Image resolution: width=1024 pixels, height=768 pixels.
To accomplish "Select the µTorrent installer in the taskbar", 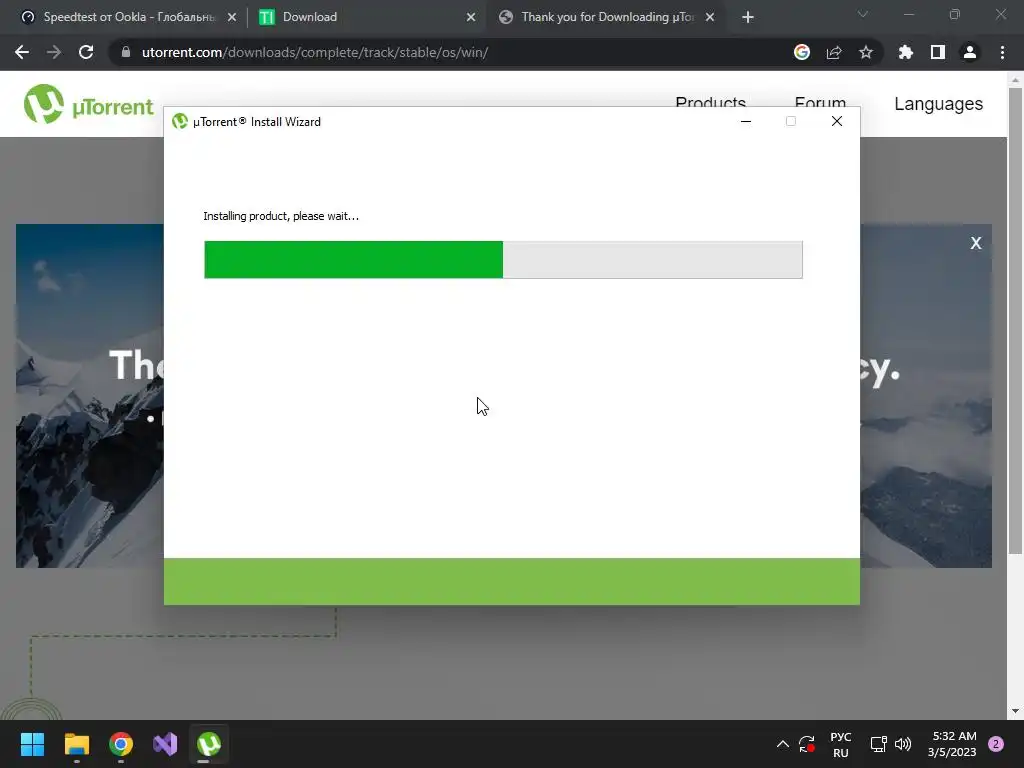I will [209, 744].
